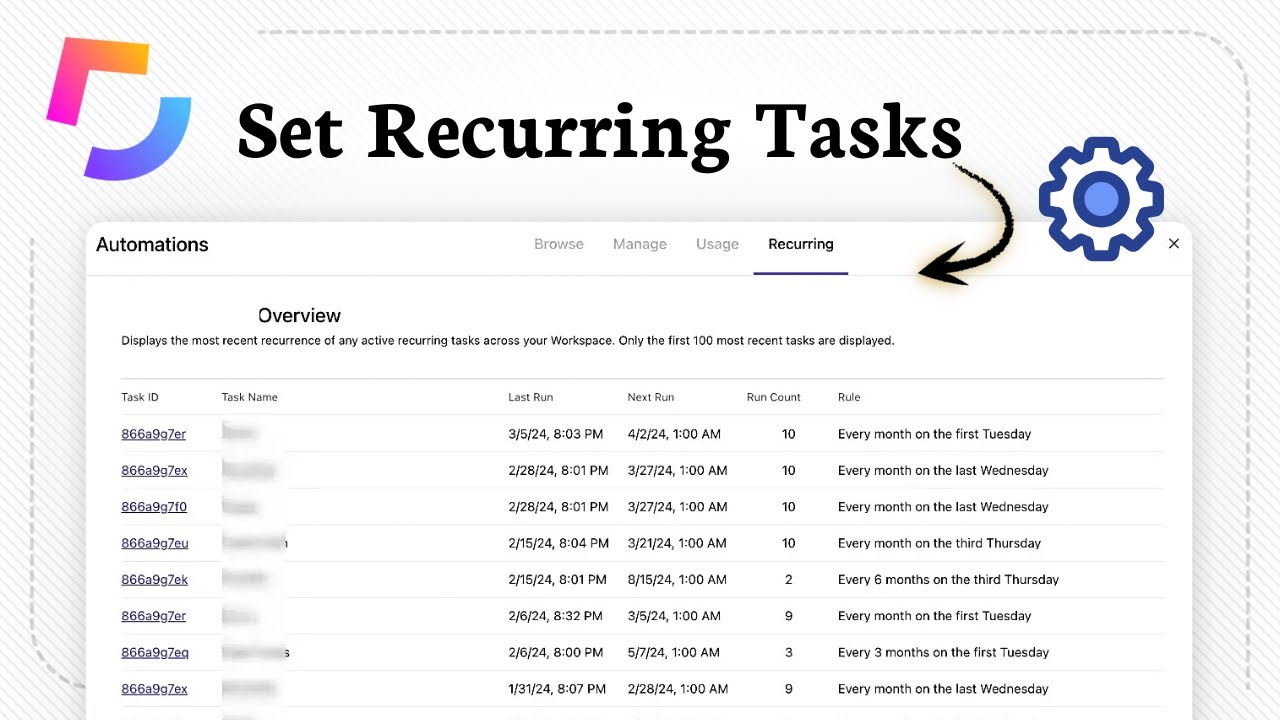The width and height of the screenshot is (1280, 720).
Task: Open the Manage tab
Action: [640, 244]
